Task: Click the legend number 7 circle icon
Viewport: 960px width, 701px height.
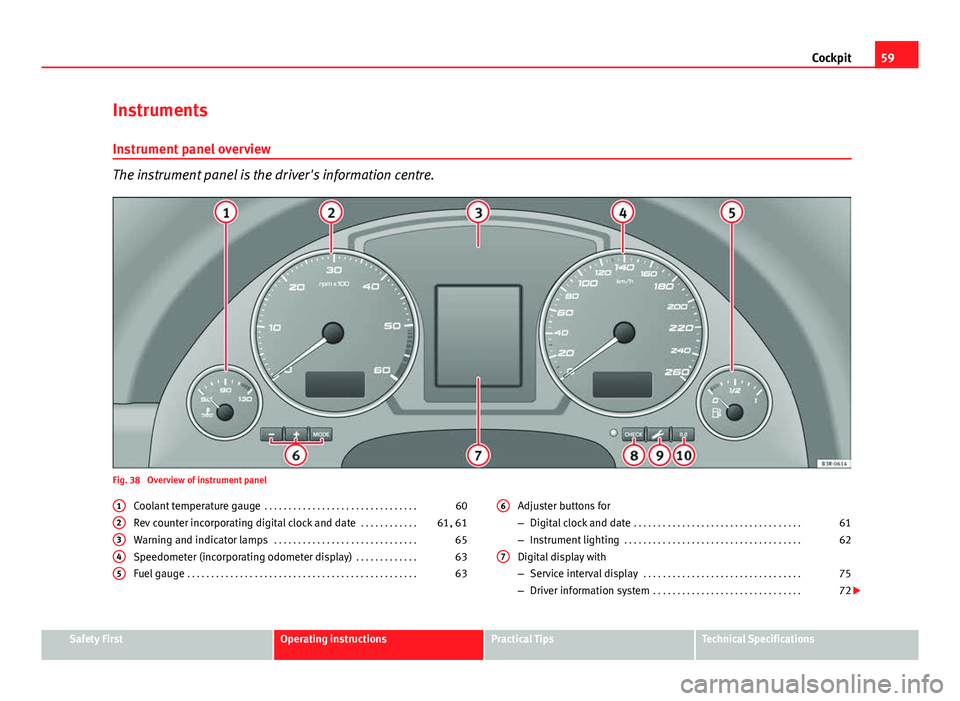Action: pyautogui.click(x=503, y=557)
